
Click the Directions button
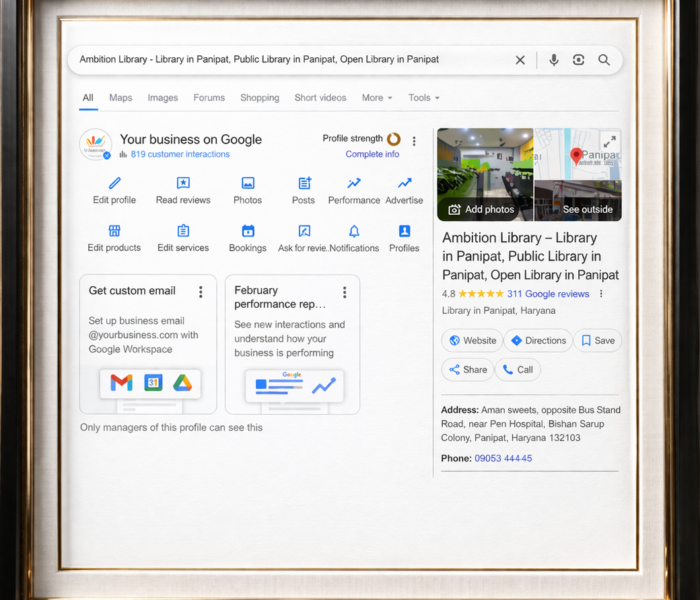[538, 340]
